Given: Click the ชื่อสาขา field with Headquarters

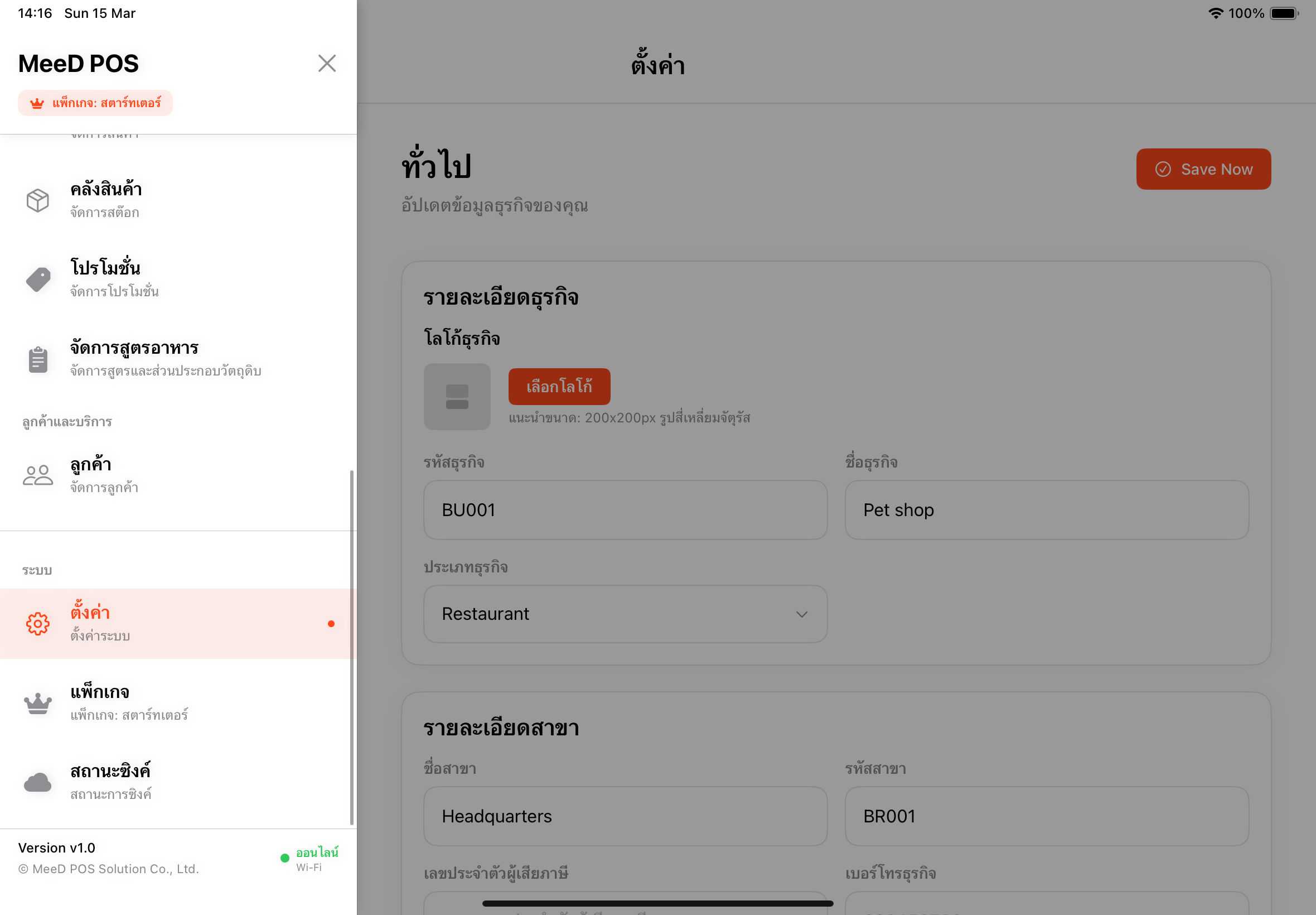Looking at the screenshot, I should pos(625,816).
